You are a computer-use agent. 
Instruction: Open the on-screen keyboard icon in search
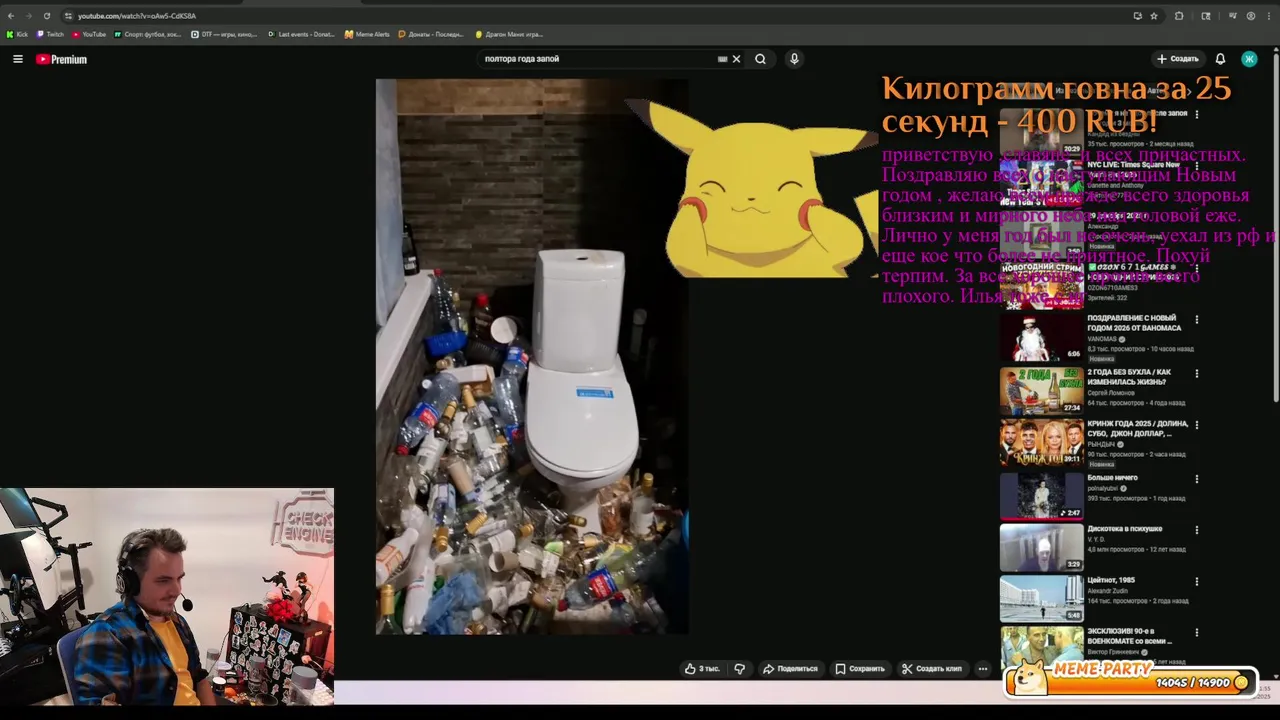click(x=722, y=59)
